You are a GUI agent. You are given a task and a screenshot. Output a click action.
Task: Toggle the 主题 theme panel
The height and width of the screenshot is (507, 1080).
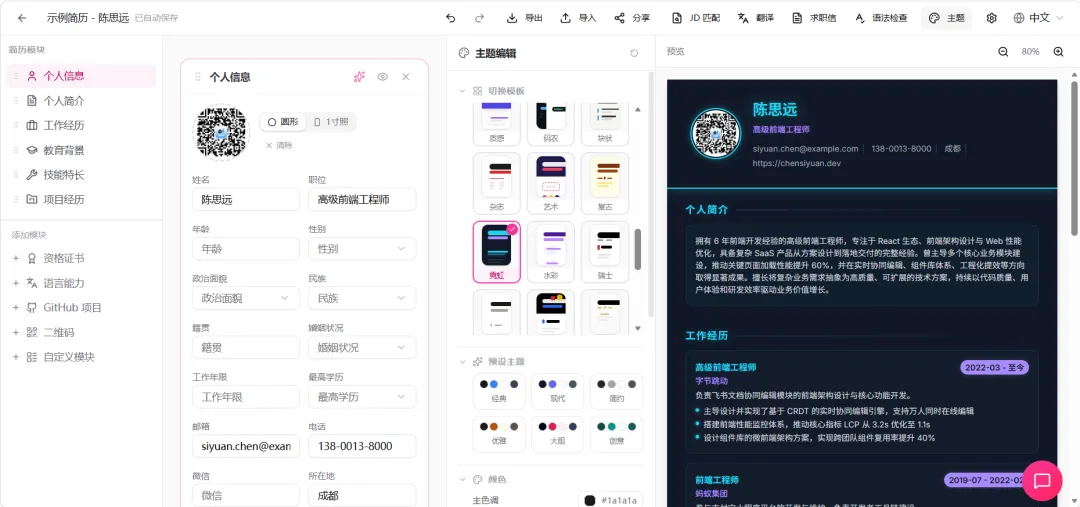(946, 18)
